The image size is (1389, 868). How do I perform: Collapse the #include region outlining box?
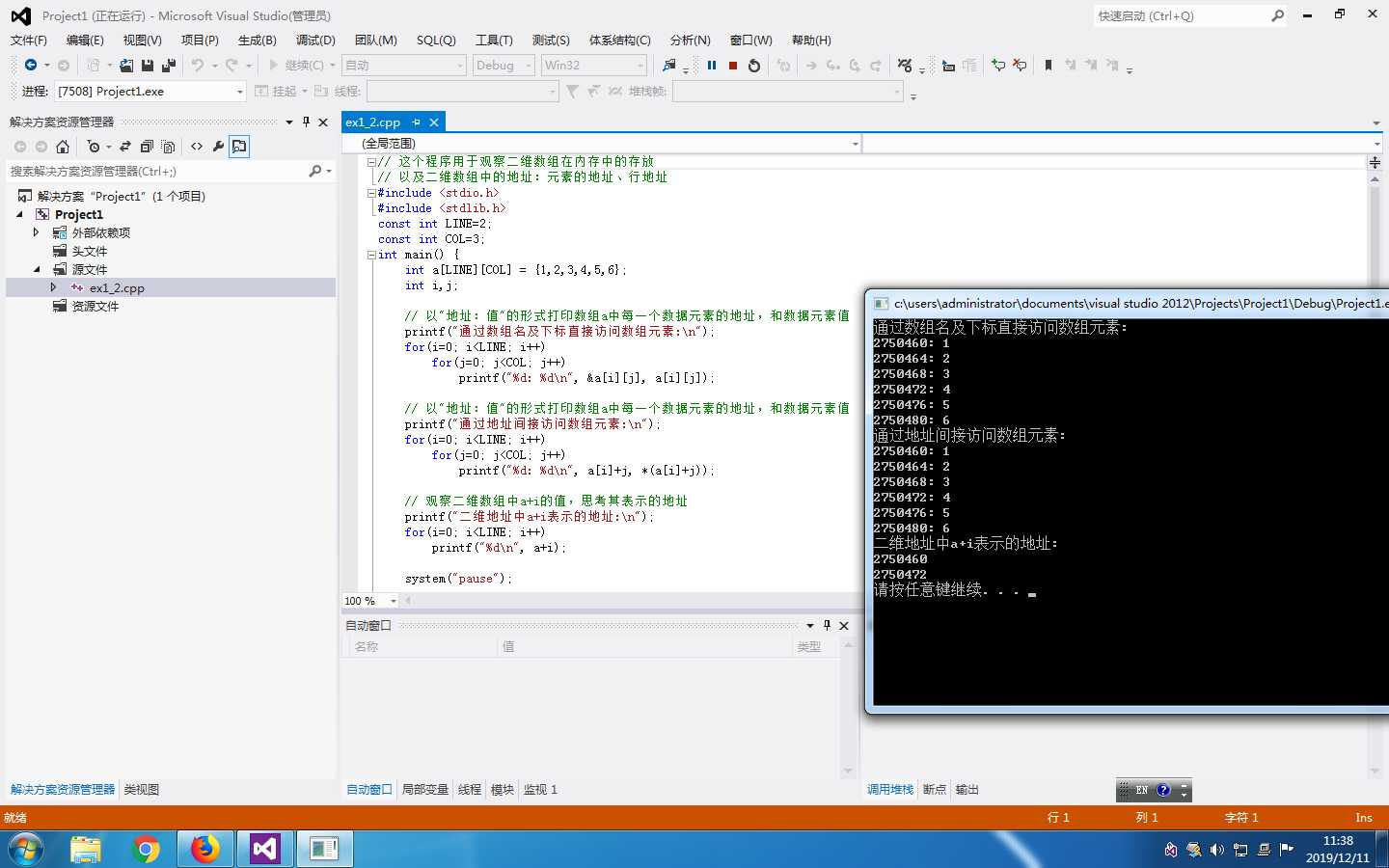(371, 193)
